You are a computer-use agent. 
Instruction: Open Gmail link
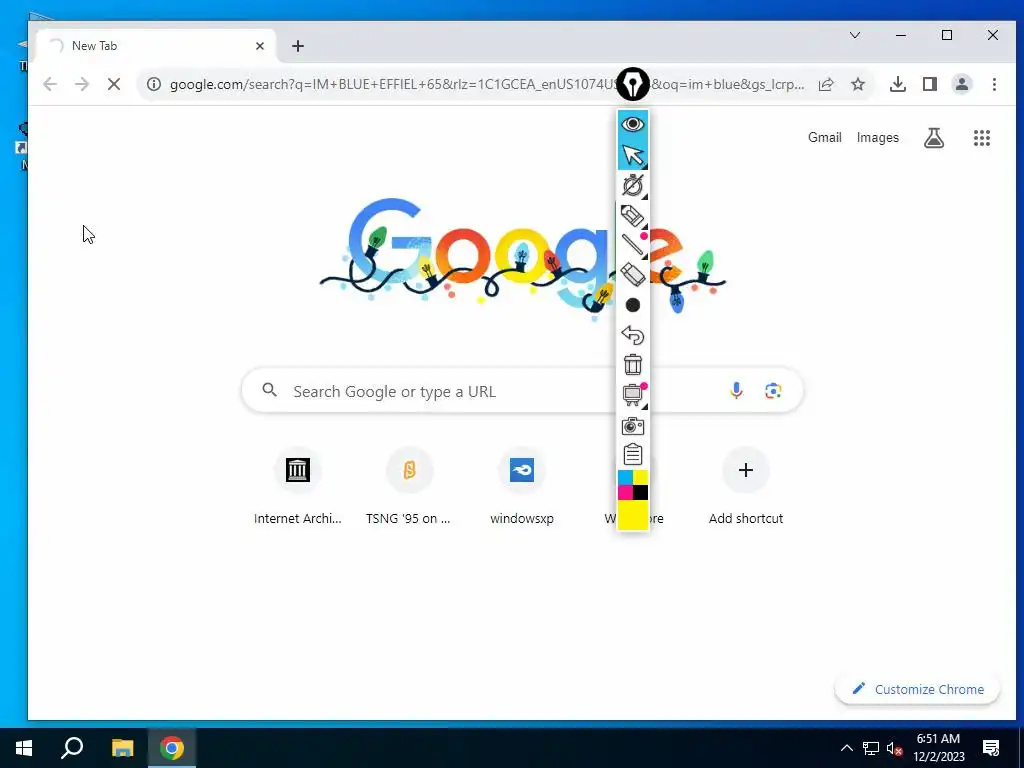[825, 138]
